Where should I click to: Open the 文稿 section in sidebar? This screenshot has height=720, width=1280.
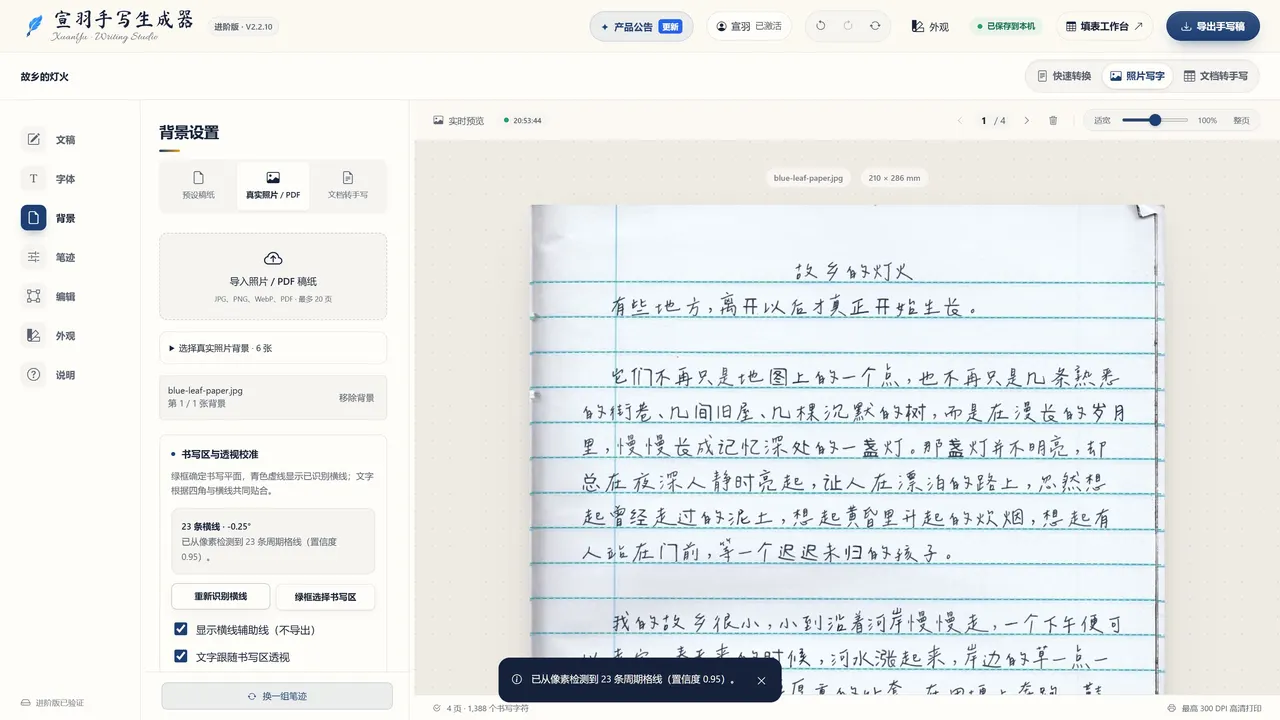(50, 140)
